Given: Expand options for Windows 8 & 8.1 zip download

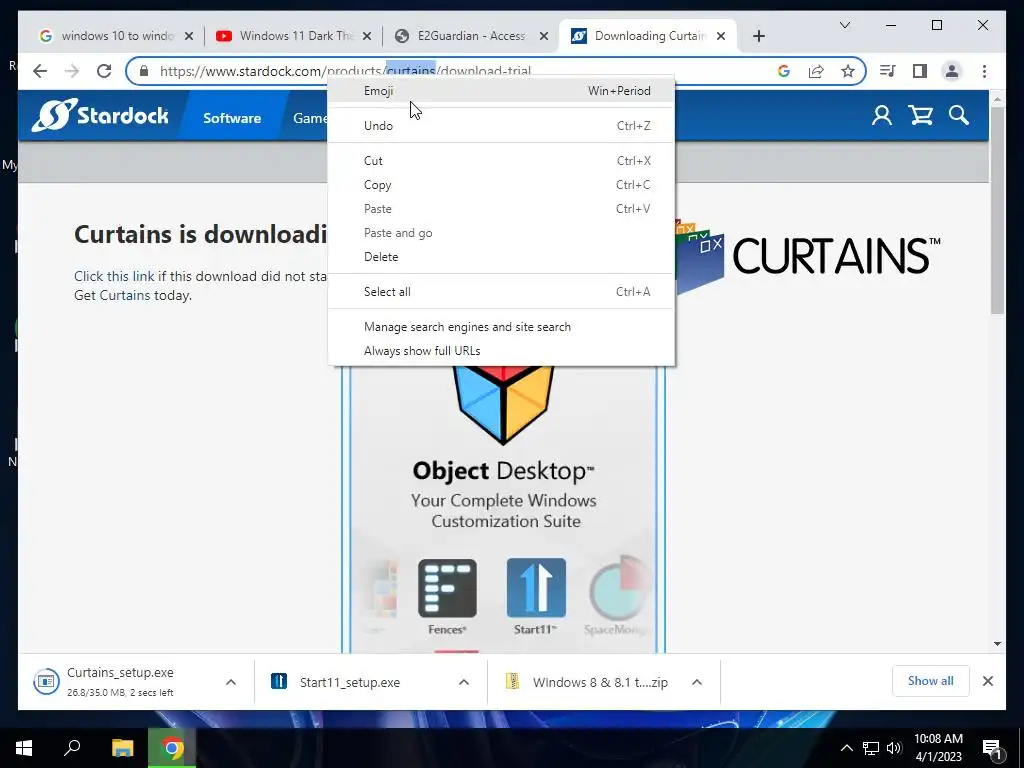Looking at the screenshot, I should (697, 682).
